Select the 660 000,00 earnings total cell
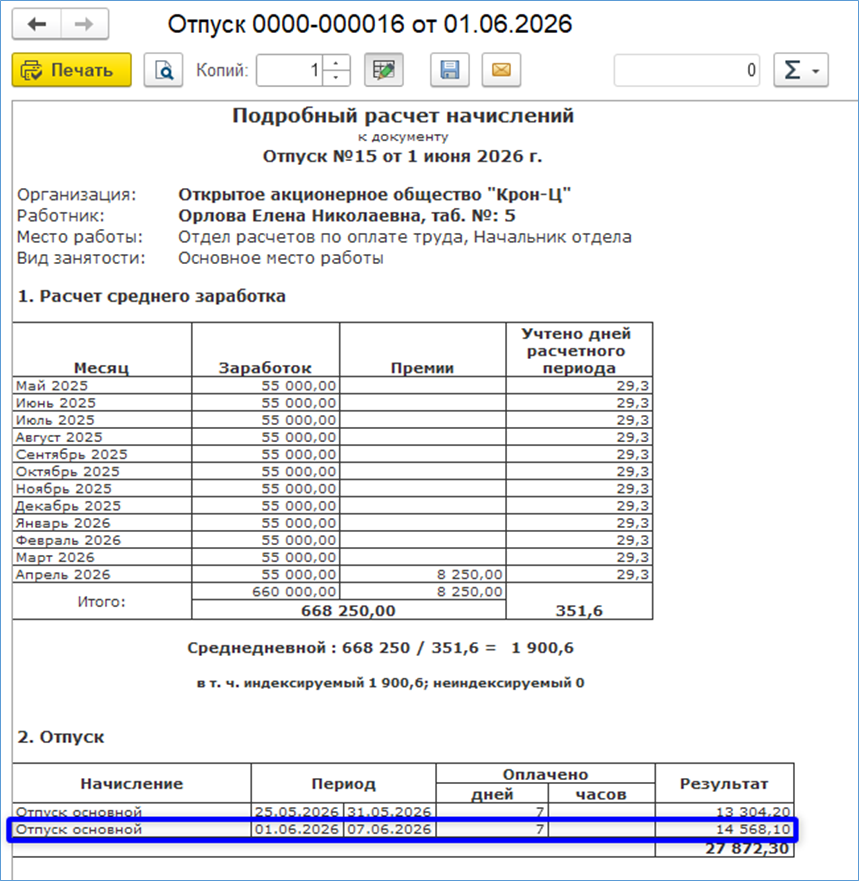Viewport: 859px width, 881px height. tap(265, 592)
